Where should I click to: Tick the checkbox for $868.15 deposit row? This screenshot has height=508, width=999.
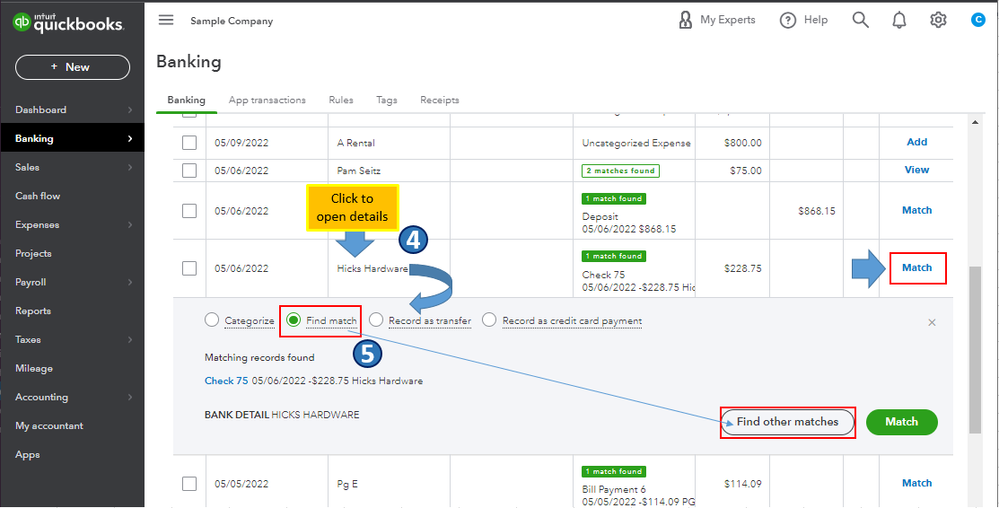(x=189, y=211)
